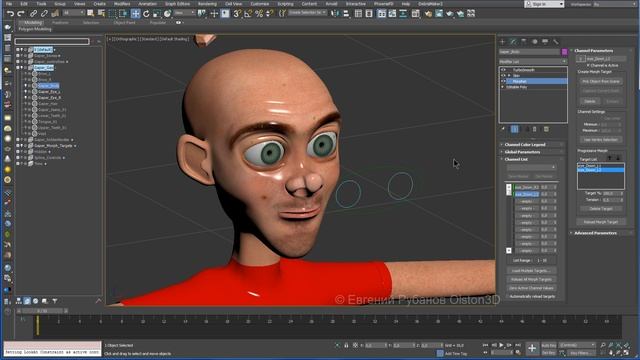Viewport: 640px width, 360px height.
Task: Toggle Morpher modifier eye visibility
Action: (x=503, y=81)
